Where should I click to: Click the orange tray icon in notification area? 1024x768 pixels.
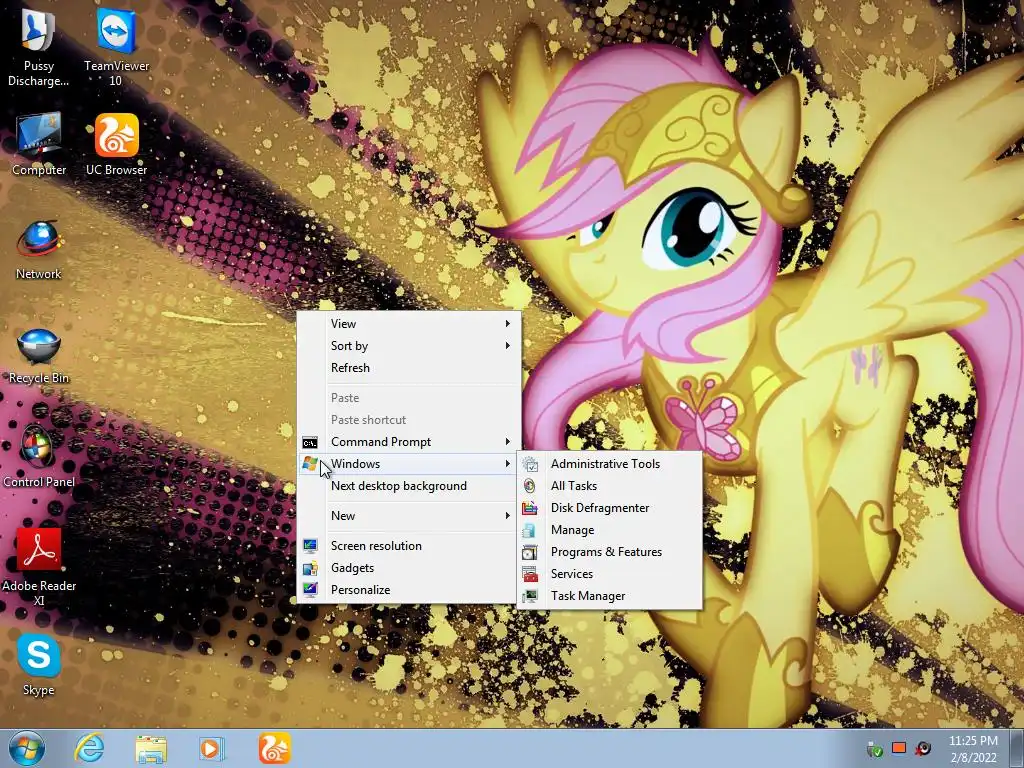pos(899,748)
